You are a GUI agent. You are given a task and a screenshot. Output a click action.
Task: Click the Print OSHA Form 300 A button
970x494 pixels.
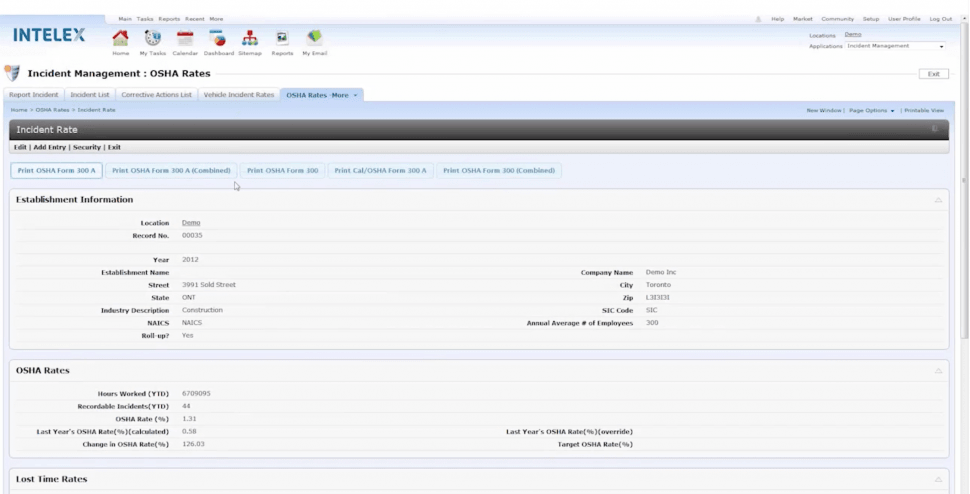57,171
